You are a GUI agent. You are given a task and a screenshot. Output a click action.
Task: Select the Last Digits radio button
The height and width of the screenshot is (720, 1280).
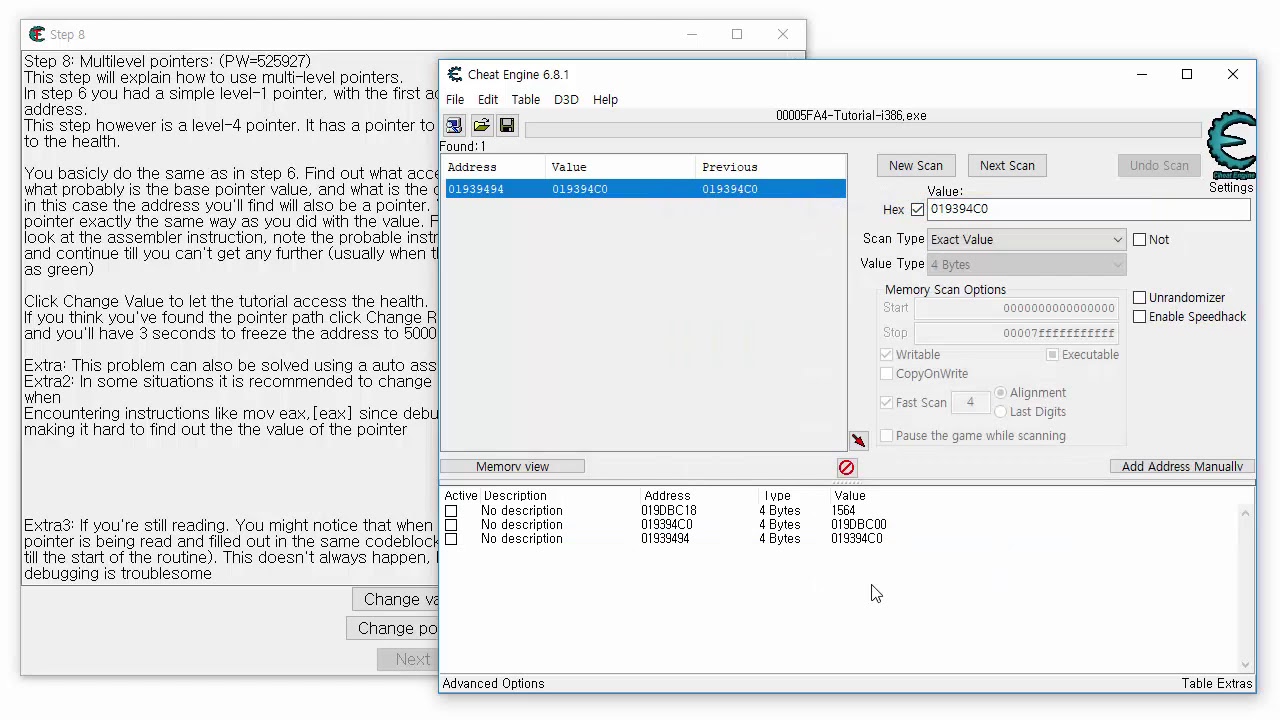click(x=1001, y=411)
